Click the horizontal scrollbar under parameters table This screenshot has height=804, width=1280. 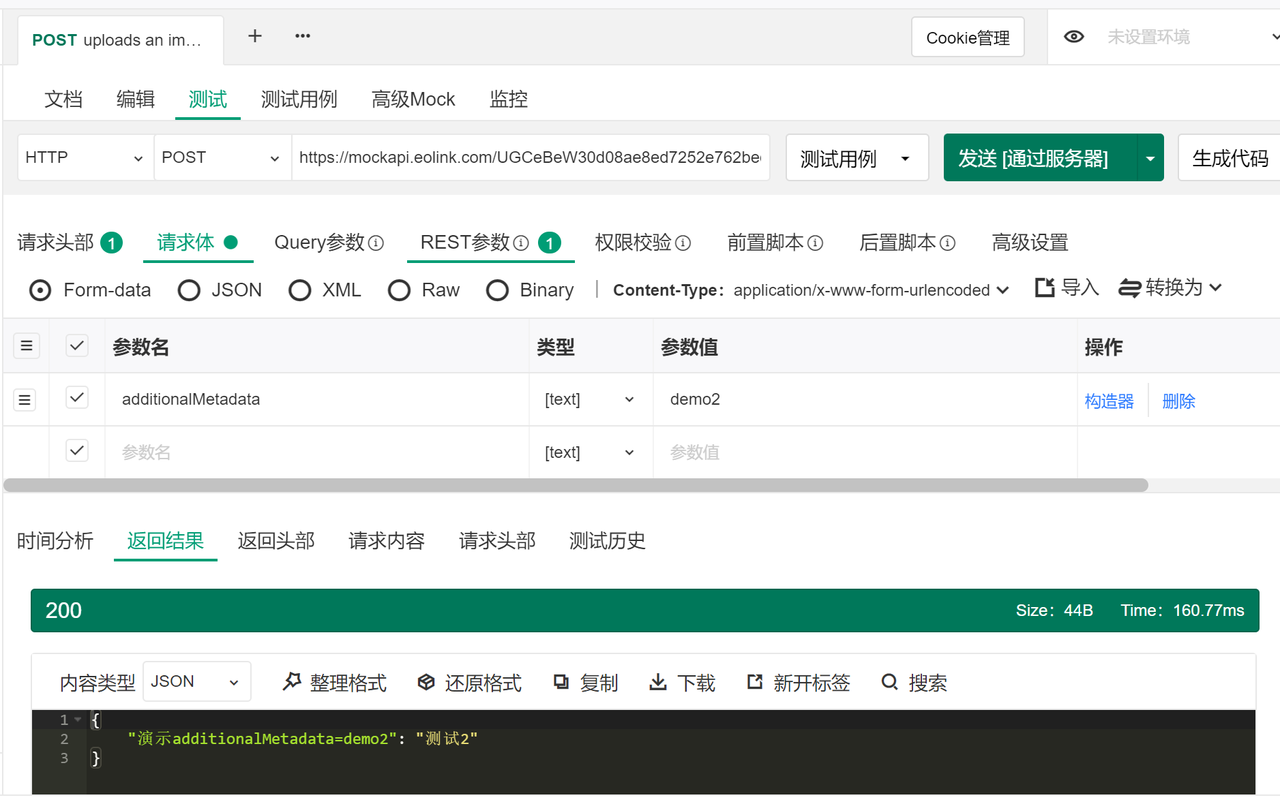[576, 485]
